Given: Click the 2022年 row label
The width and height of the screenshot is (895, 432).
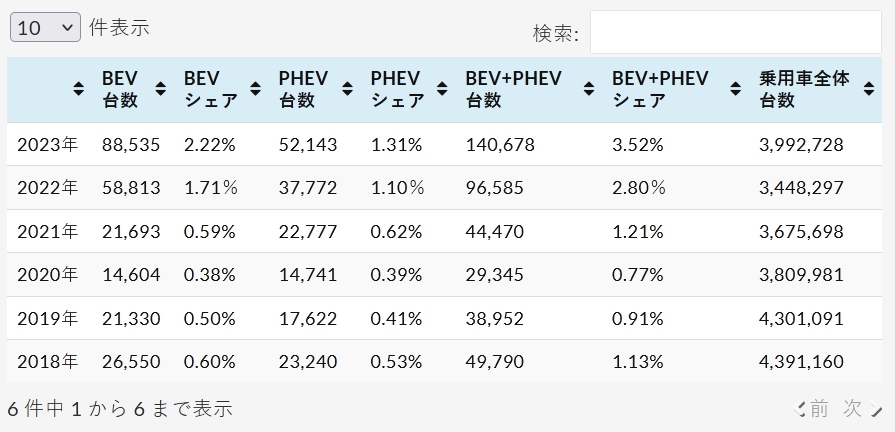Looking at the screenshot, I should pos(47,188).
